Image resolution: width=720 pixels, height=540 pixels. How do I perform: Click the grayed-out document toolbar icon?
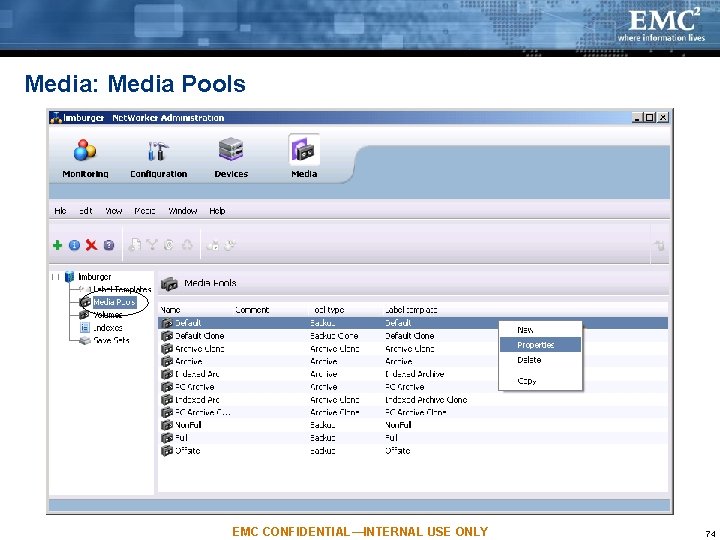click(x=135, y=245)
